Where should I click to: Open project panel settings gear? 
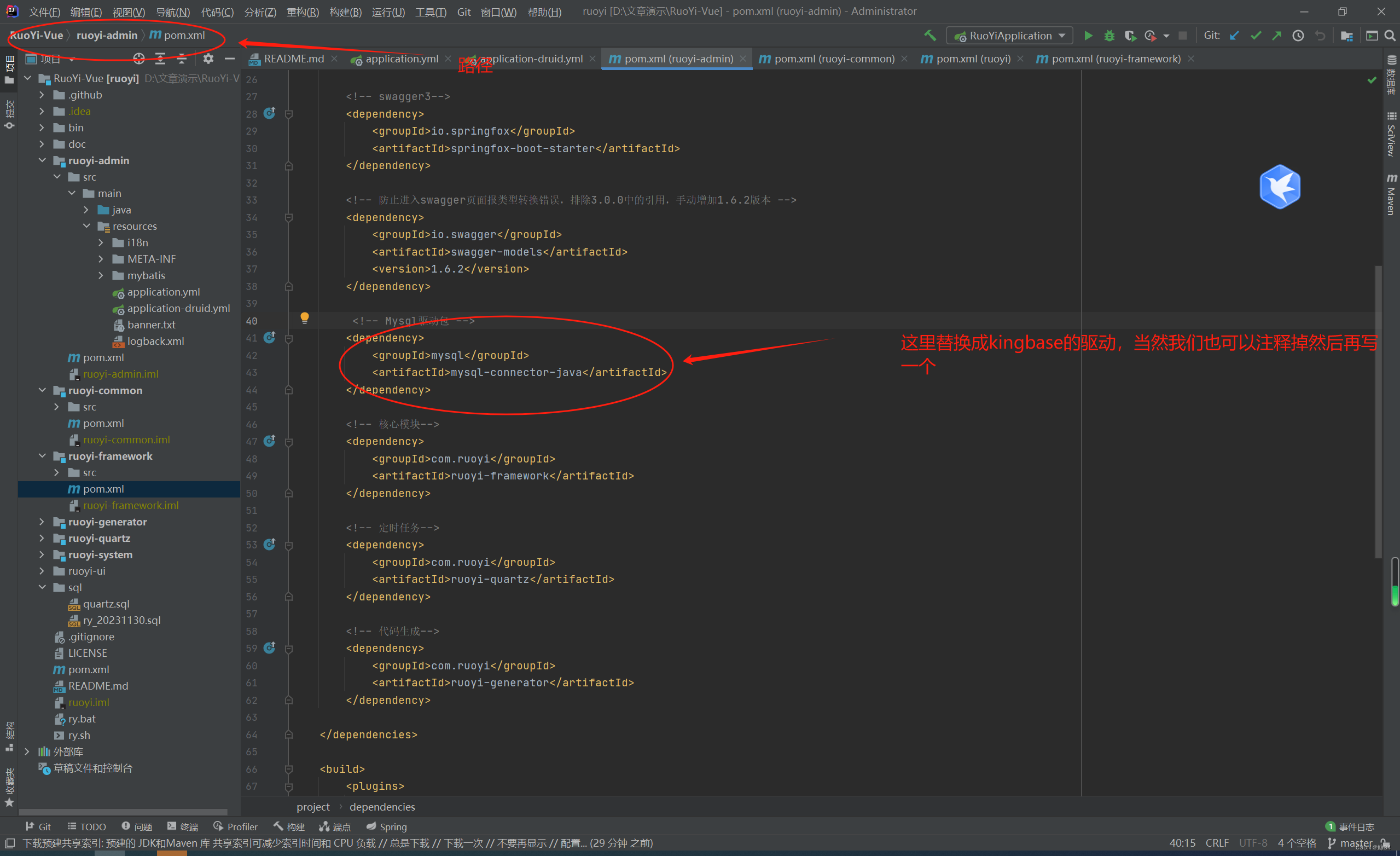click(208, 59)
